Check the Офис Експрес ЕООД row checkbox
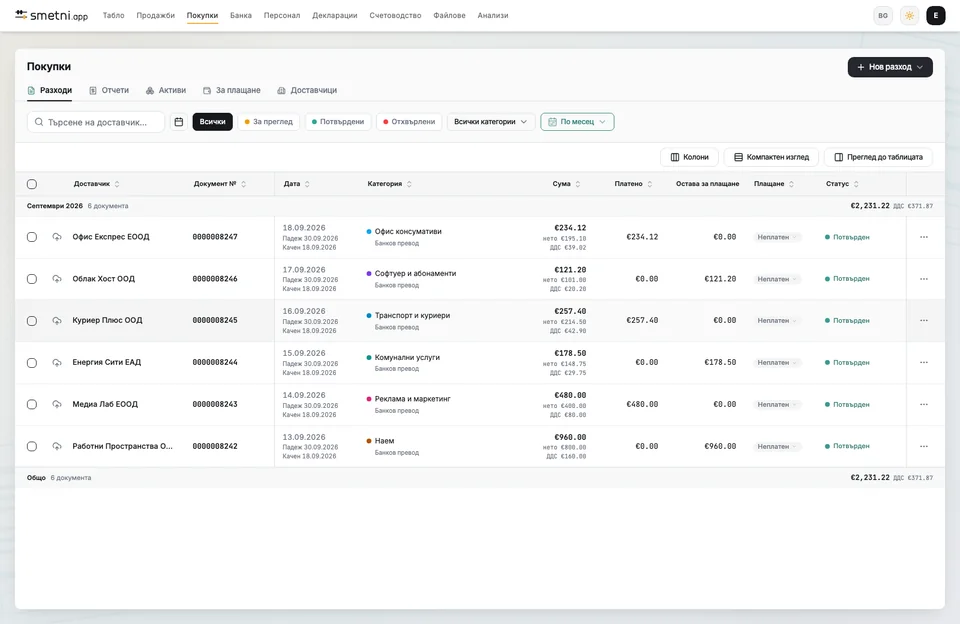This screenshot has width=960, height=624. click(32, 237)
